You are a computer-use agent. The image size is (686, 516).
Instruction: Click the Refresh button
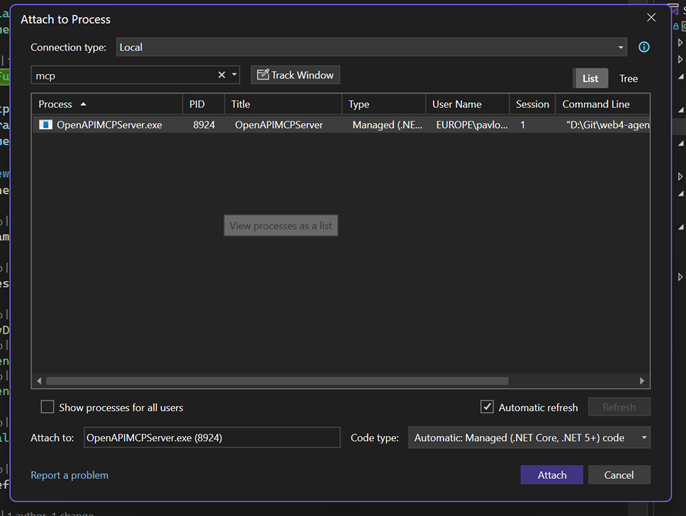point(619,407)
